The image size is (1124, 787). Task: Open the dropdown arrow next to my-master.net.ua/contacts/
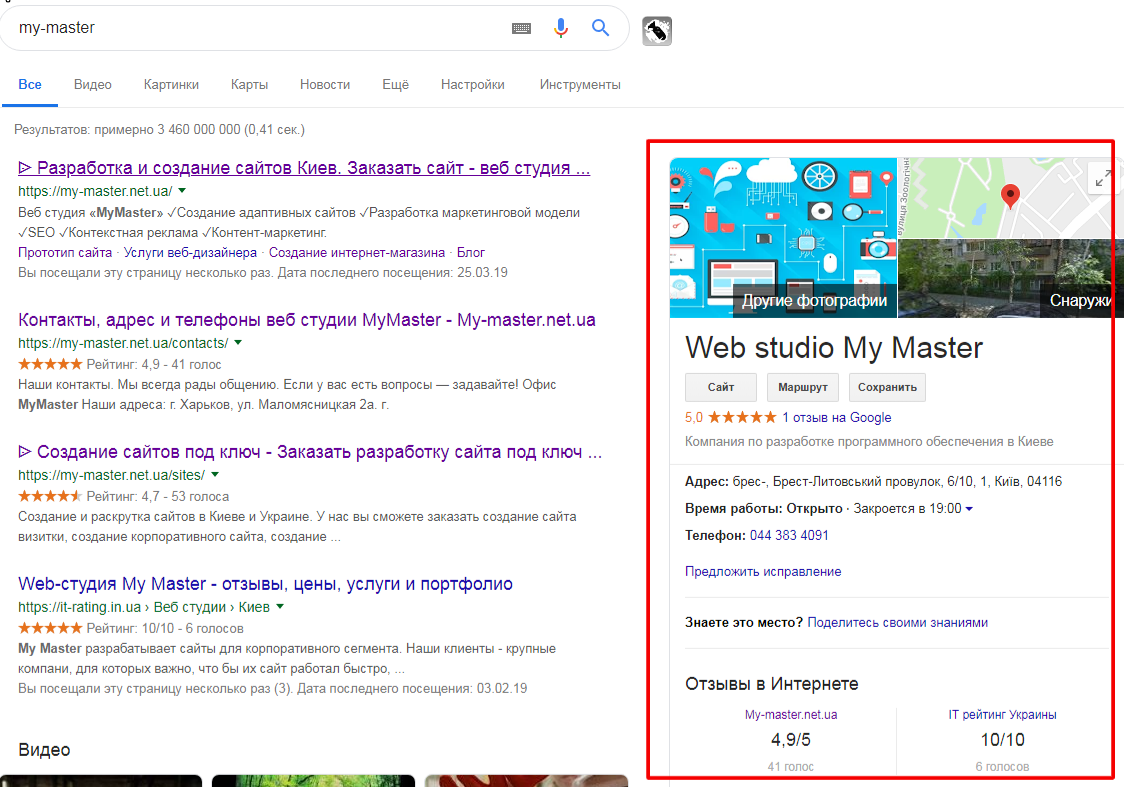pyautogui.click(x=238, y=343)
